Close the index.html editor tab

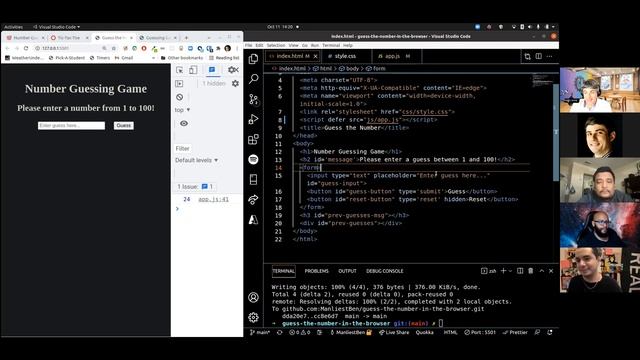[x=316, y=56]
